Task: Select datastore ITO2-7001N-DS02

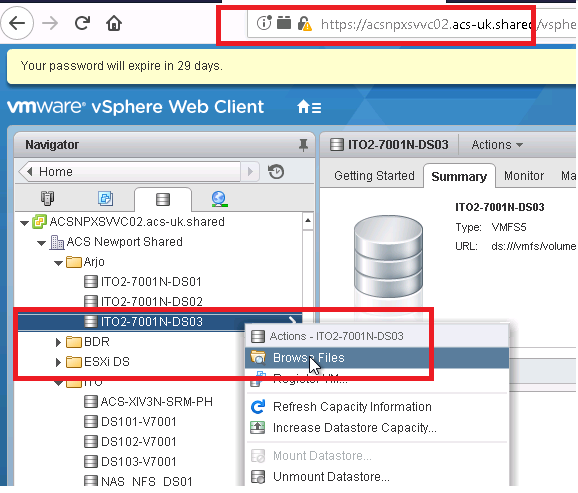Action: [152, 302]
